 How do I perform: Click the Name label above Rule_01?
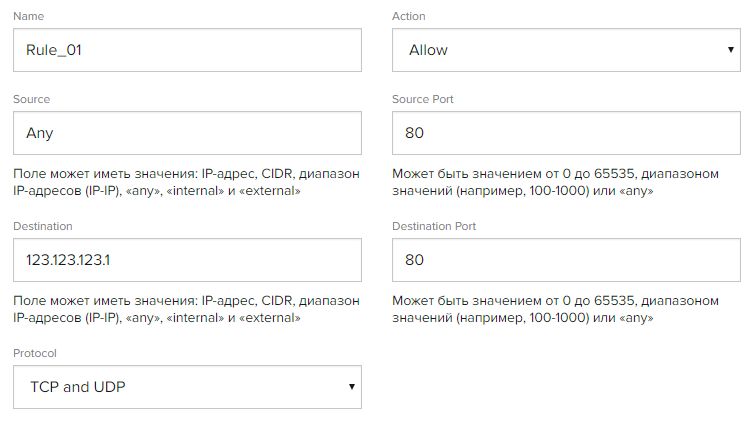tap(29, 17)
